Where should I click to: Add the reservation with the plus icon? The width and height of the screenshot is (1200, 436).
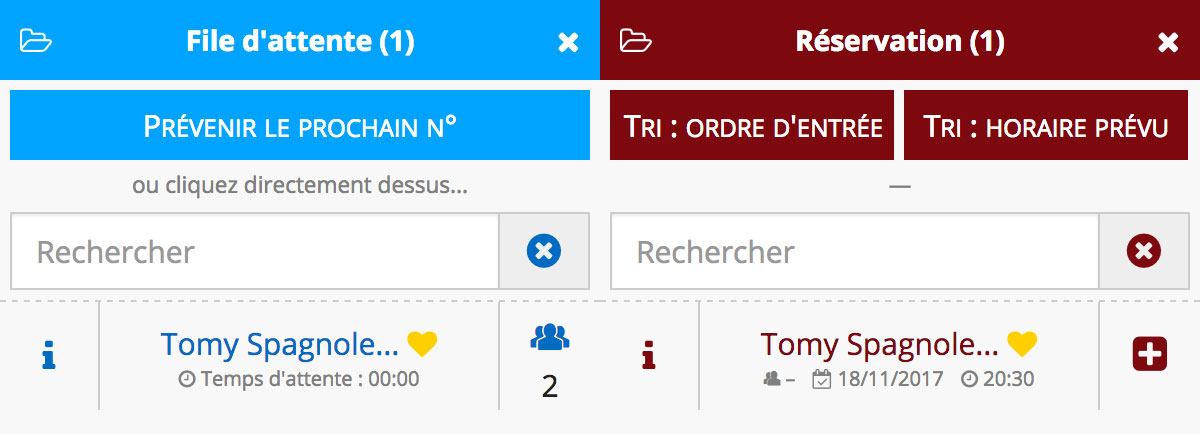pyautogui.click(x=1149, y=355)
